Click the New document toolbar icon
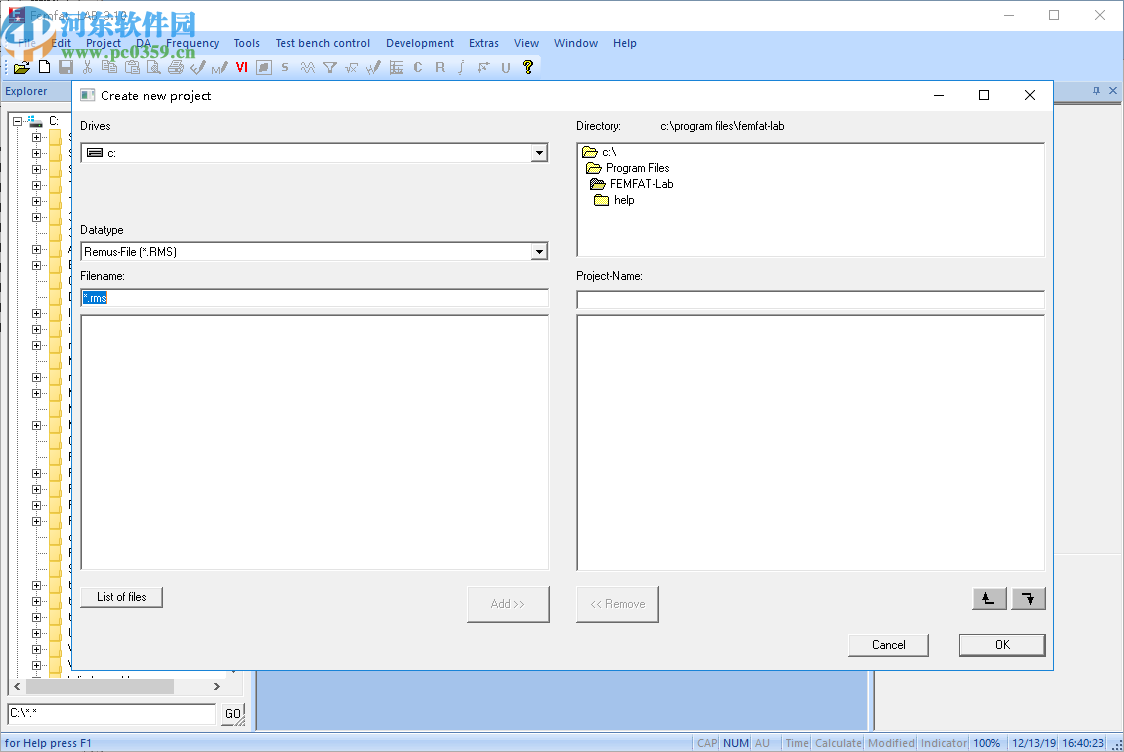 tap(44, 67)
